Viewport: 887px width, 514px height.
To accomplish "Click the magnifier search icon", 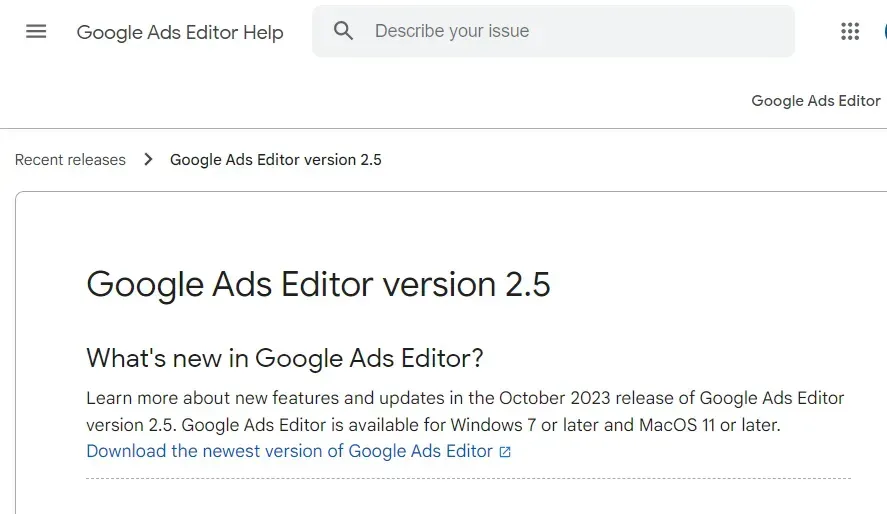I will tap(343, 31).
